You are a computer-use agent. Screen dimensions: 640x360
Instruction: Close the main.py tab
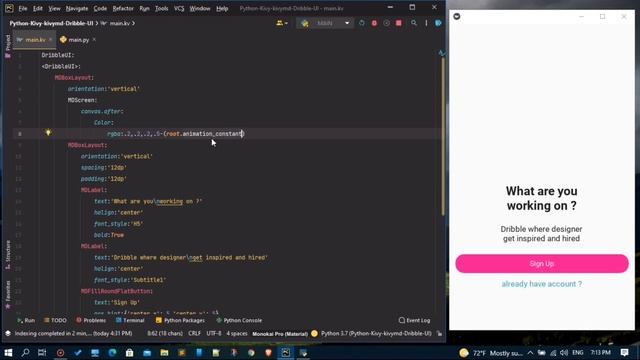[94, 40]
